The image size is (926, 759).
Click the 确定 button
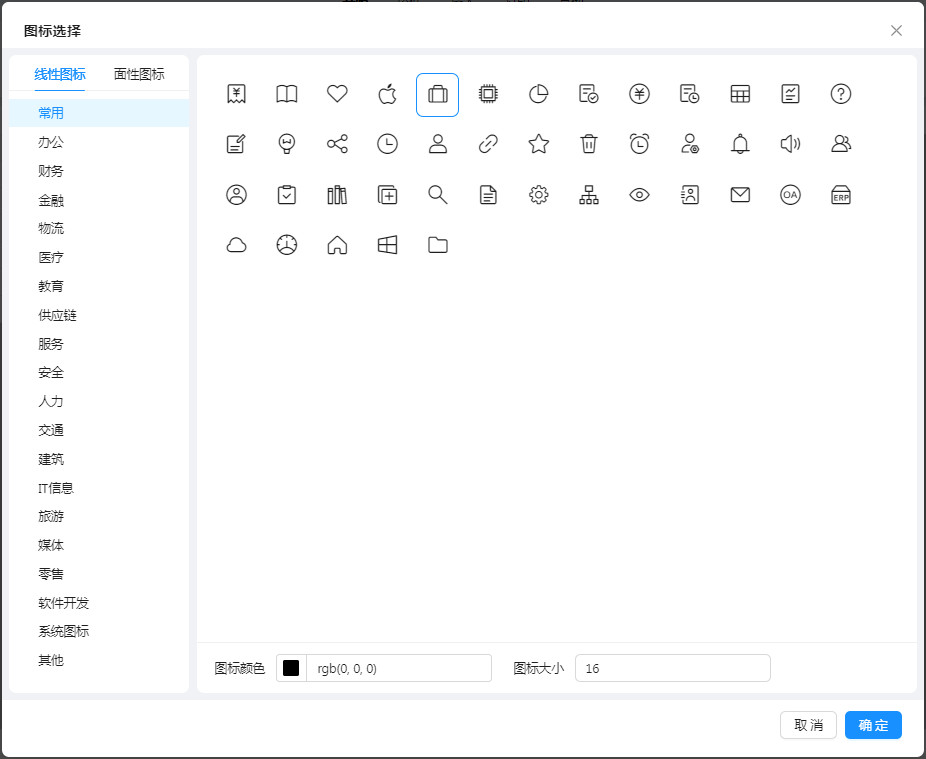(873, 725)
